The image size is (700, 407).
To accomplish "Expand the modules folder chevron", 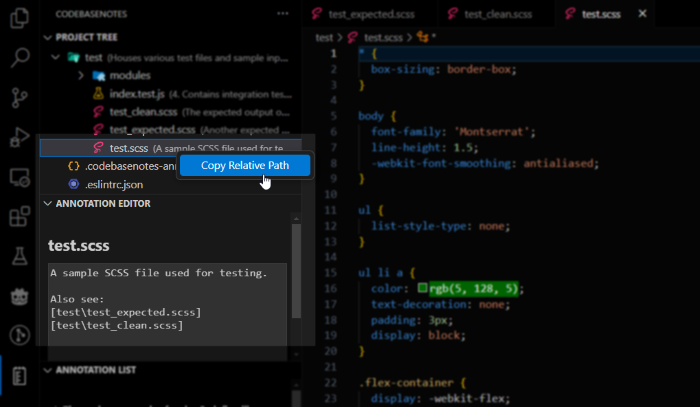I will pyautogui.click(x=81, y=75).
